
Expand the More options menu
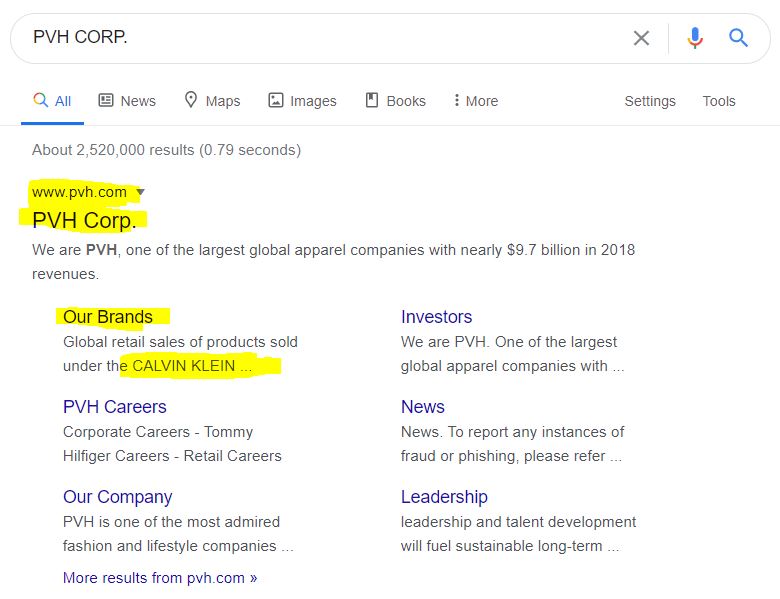tap(475, 101)
